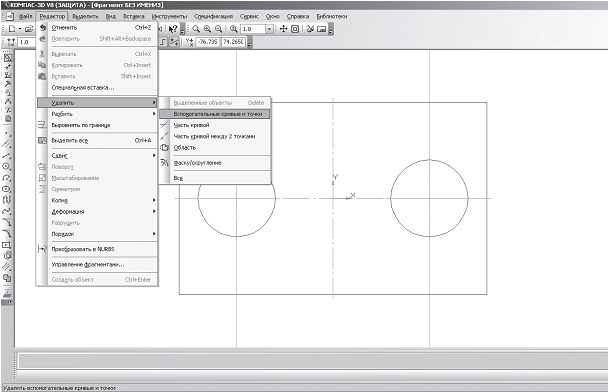The image size is (608, 392).
Task: Select the Hatch tool
Action: click(x=7, y=267)
